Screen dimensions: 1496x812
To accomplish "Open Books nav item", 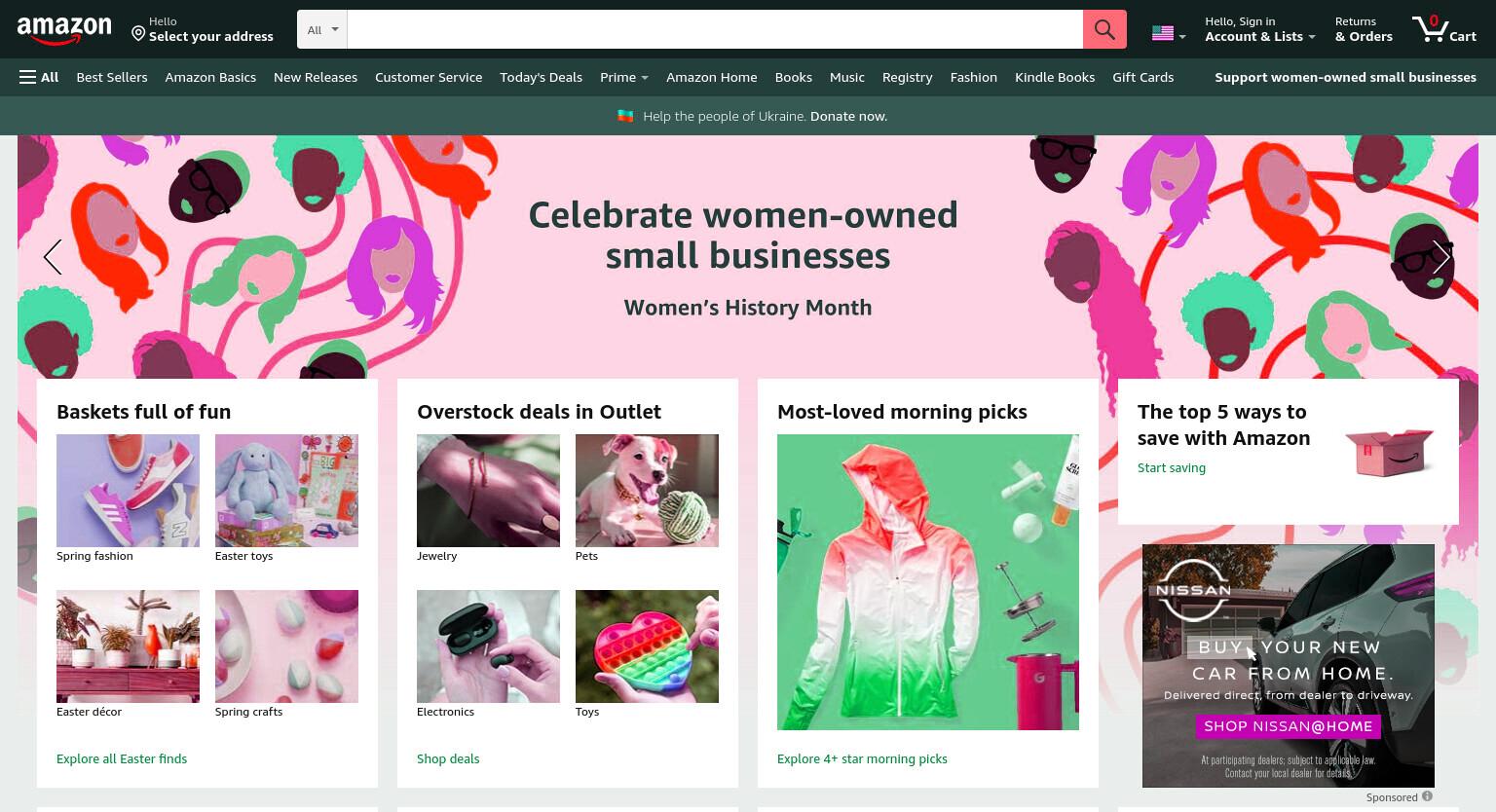I will pyautogui.click(x=793, y=77).
